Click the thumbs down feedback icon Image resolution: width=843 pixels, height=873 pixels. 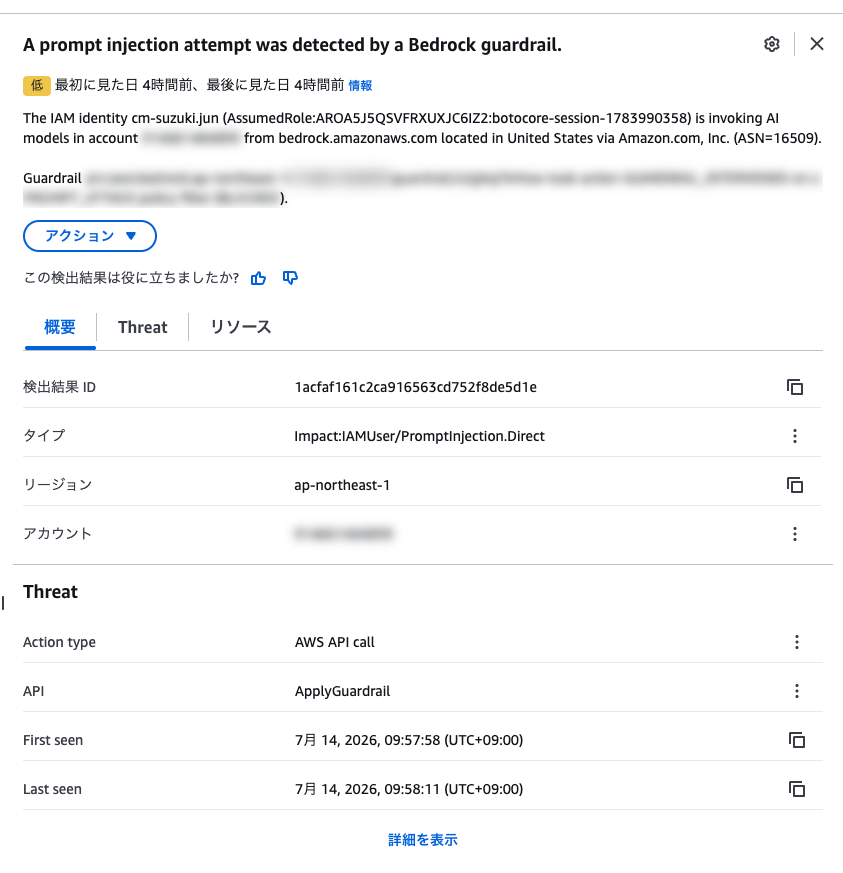click(290, 278)
